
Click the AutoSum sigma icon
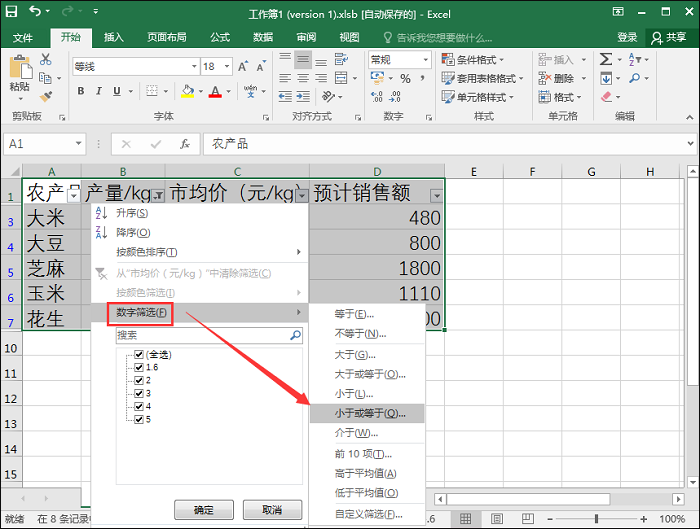[x=606, y=59]
